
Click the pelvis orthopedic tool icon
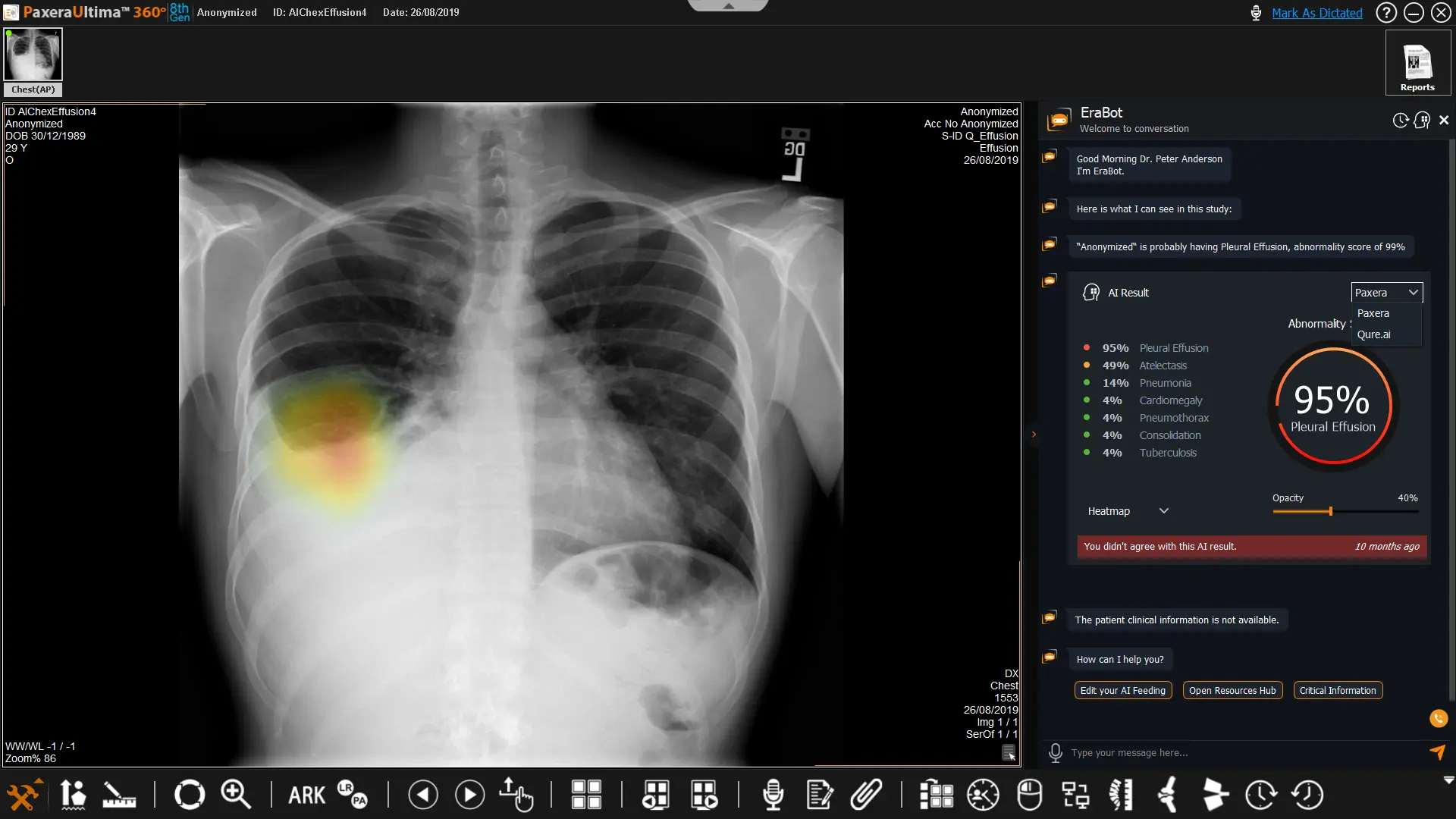[x=1215, y=795]
